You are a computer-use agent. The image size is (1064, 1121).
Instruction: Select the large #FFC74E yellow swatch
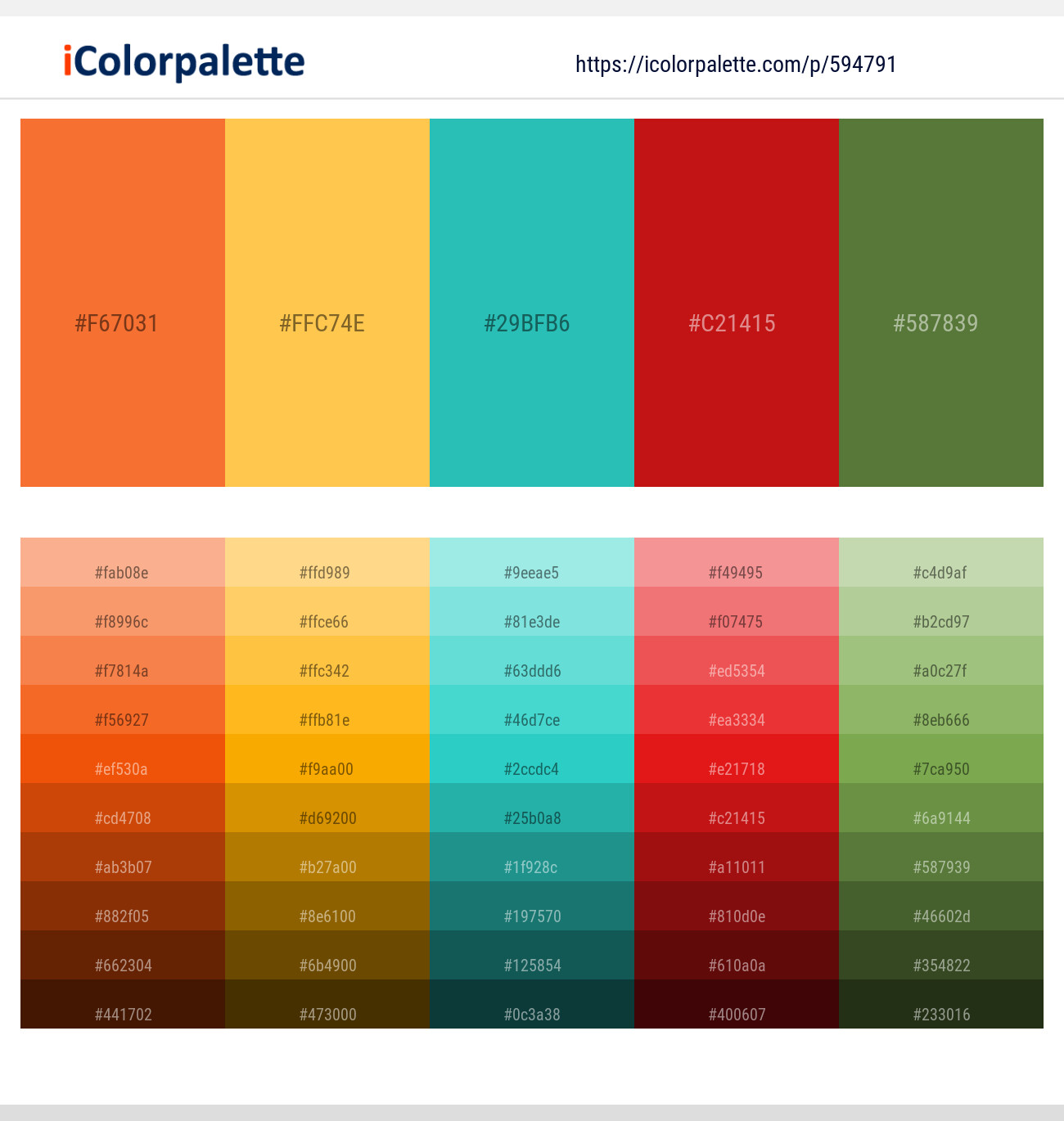pos(327,303)
